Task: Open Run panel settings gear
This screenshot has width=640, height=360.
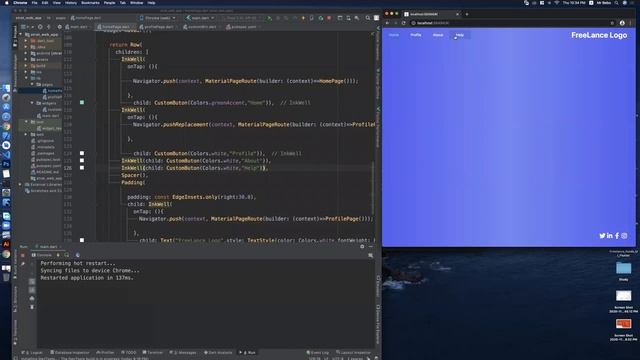Action: (x=362, y=247)
